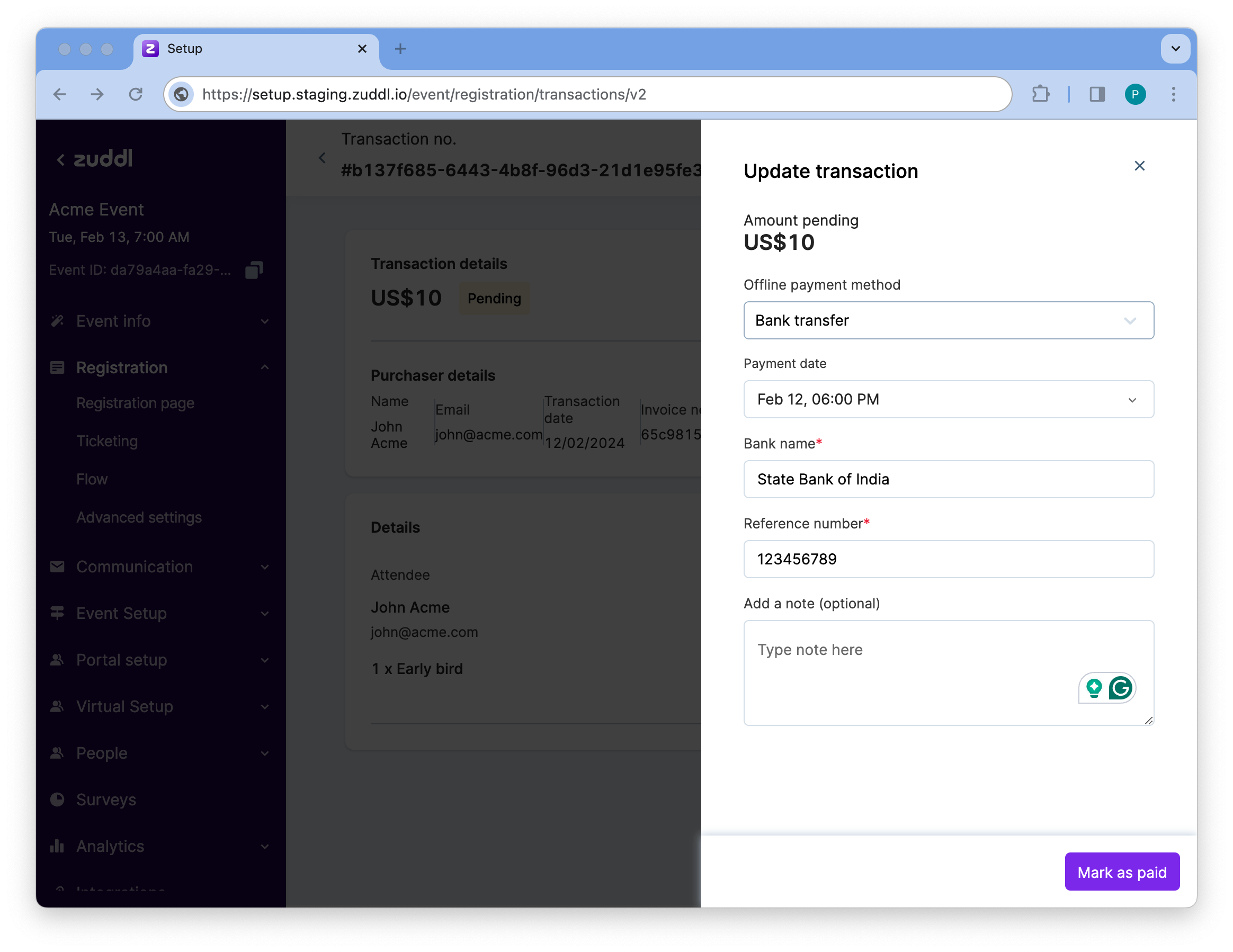This screenshot has height=952, width=1233.
Task: Open a new browser tab
Action: 400,49
